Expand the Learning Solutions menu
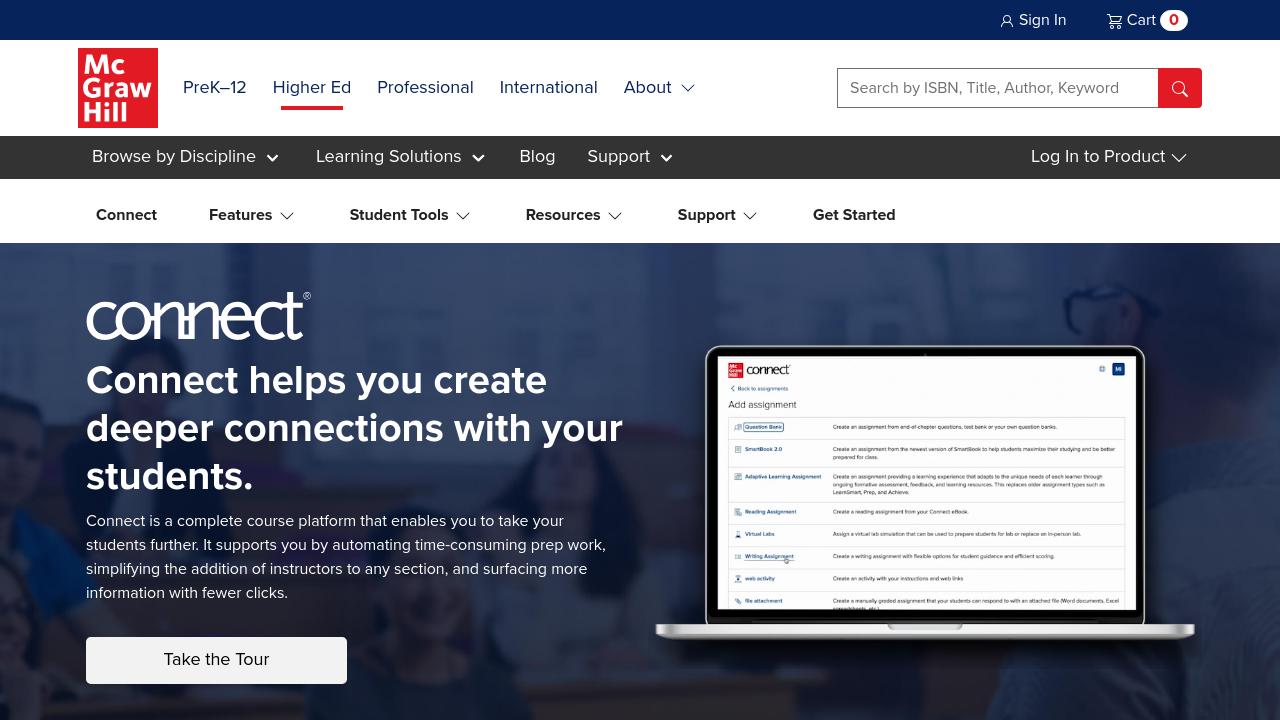 [x=400, y=157]
